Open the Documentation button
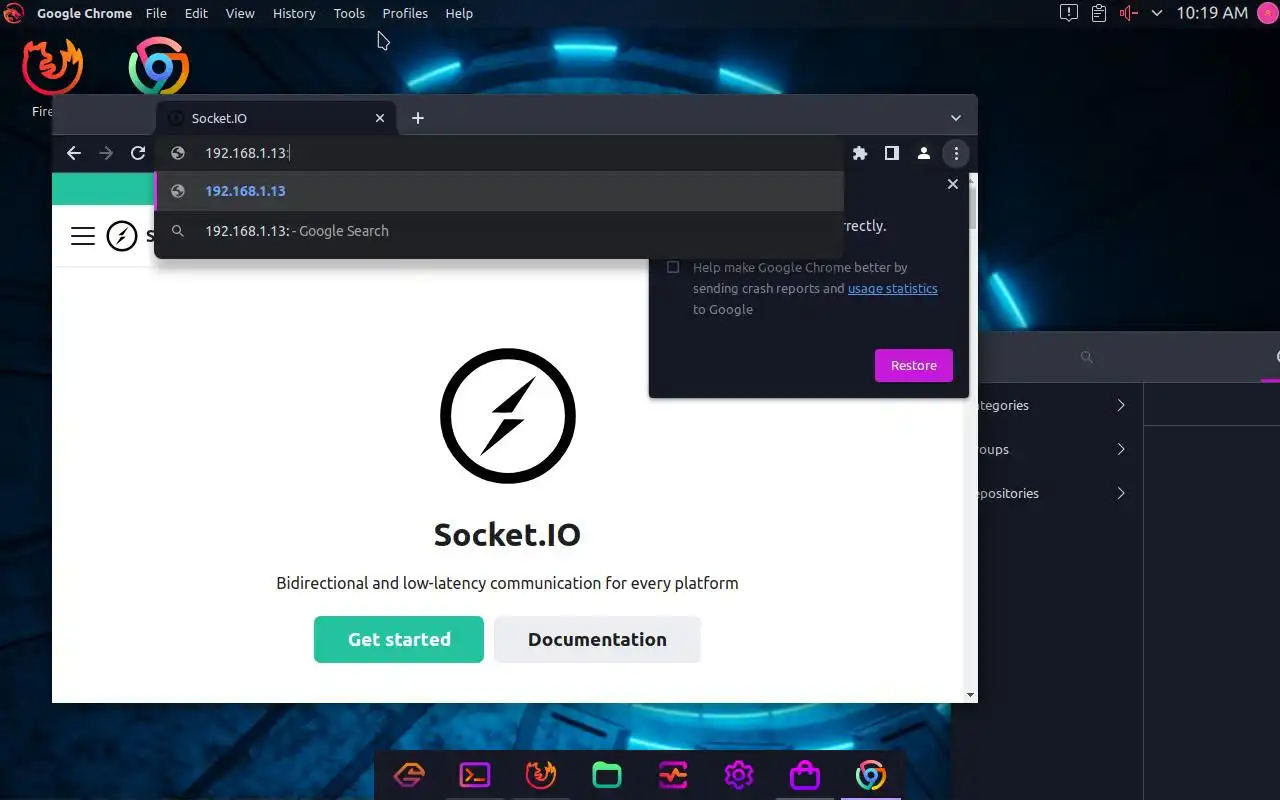 point(597,639)
